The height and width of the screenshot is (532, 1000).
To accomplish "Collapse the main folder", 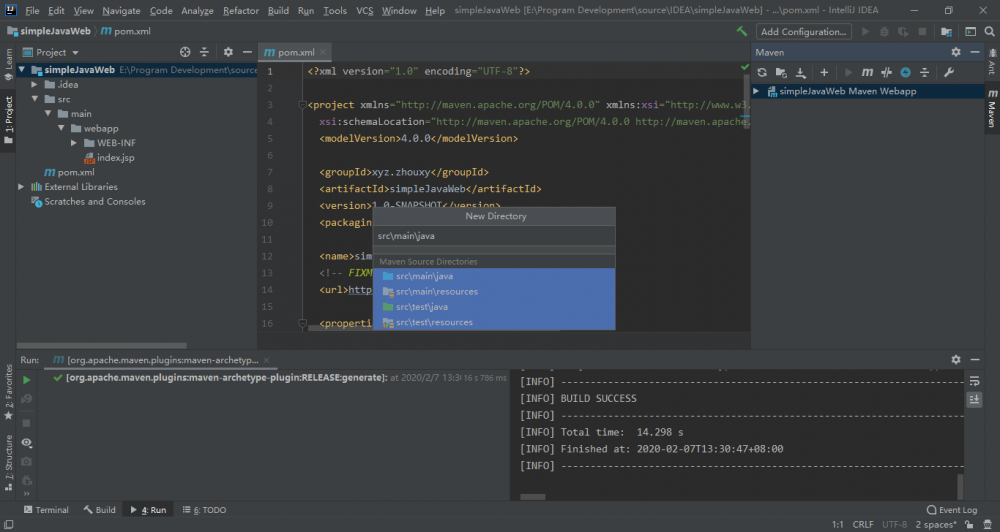I will [48, 114].
